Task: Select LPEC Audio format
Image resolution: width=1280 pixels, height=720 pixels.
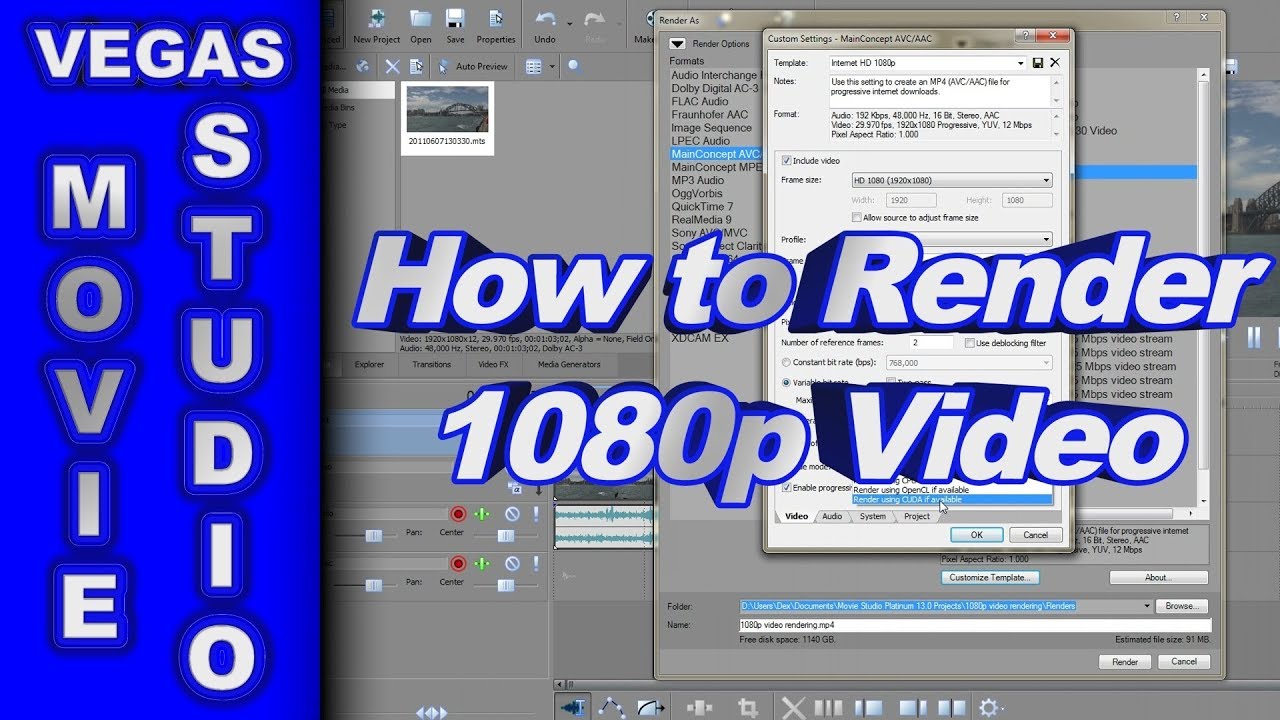Action: (x=700, y=141)
